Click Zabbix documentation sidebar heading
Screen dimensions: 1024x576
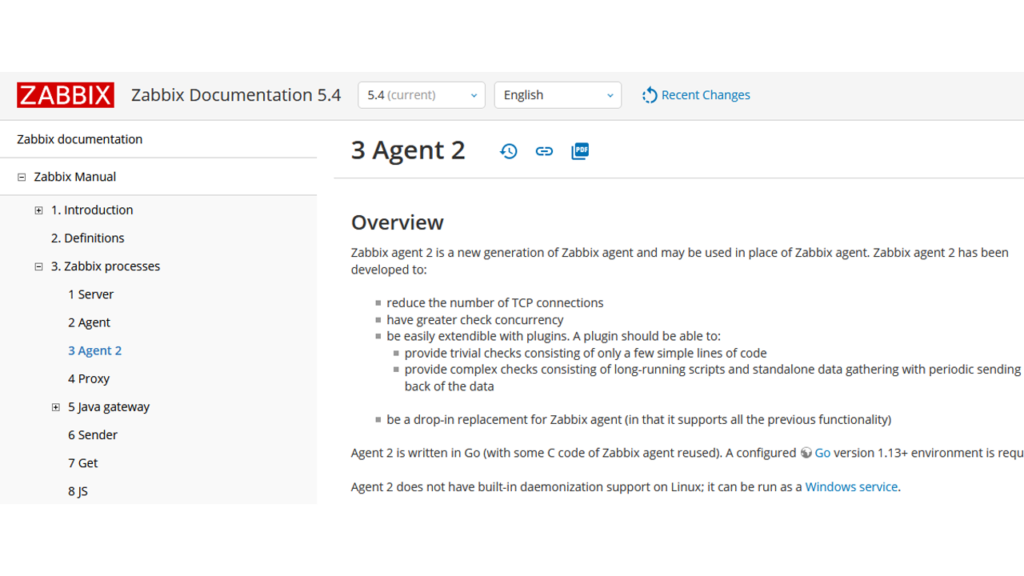(80, 139)
